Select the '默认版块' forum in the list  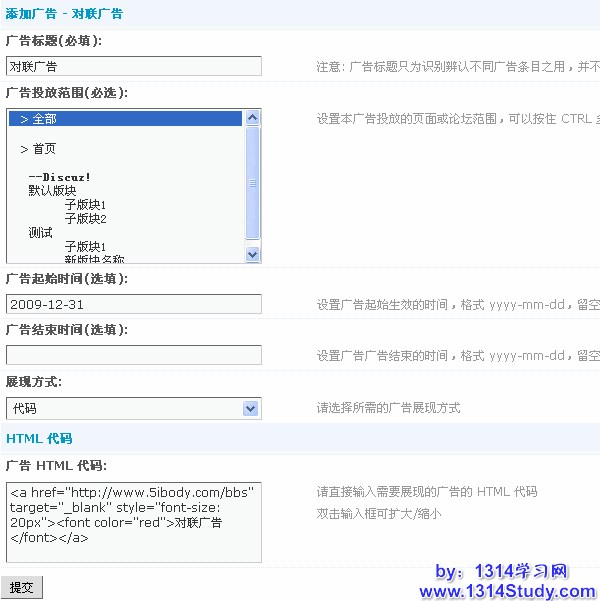tap(53, 190)
